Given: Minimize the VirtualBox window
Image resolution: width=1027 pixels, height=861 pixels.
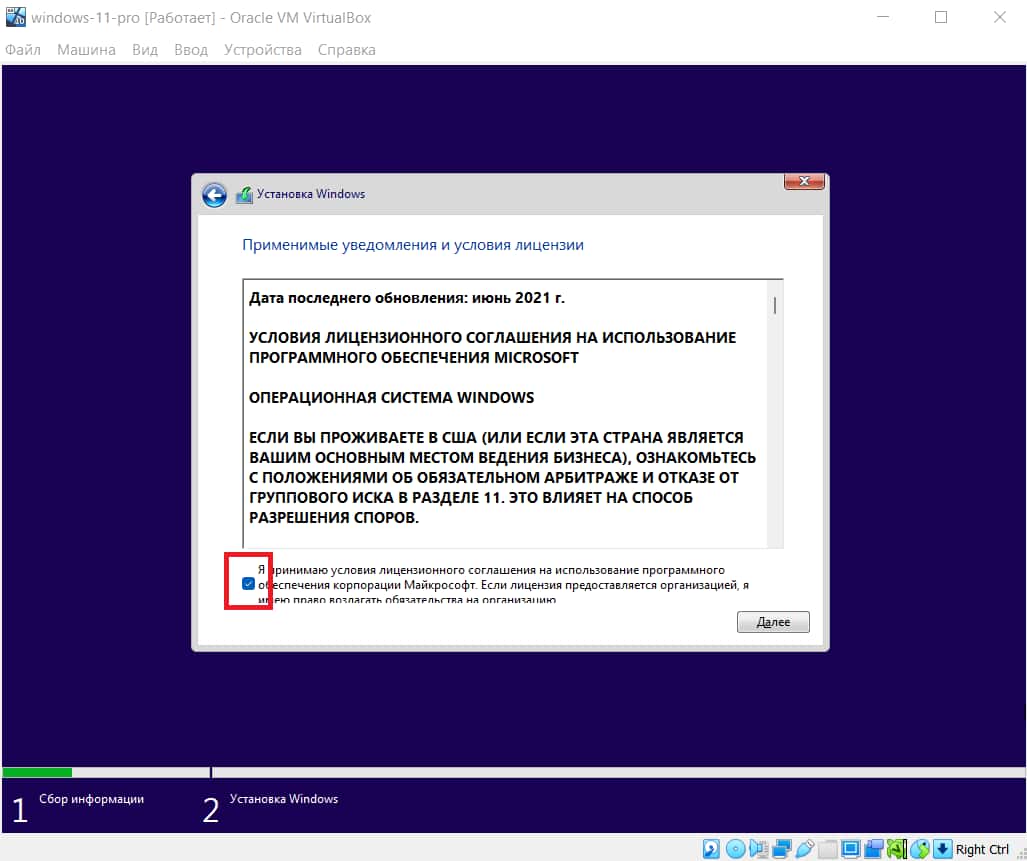Looking at the screenshot, I should (x=883, y=18).
